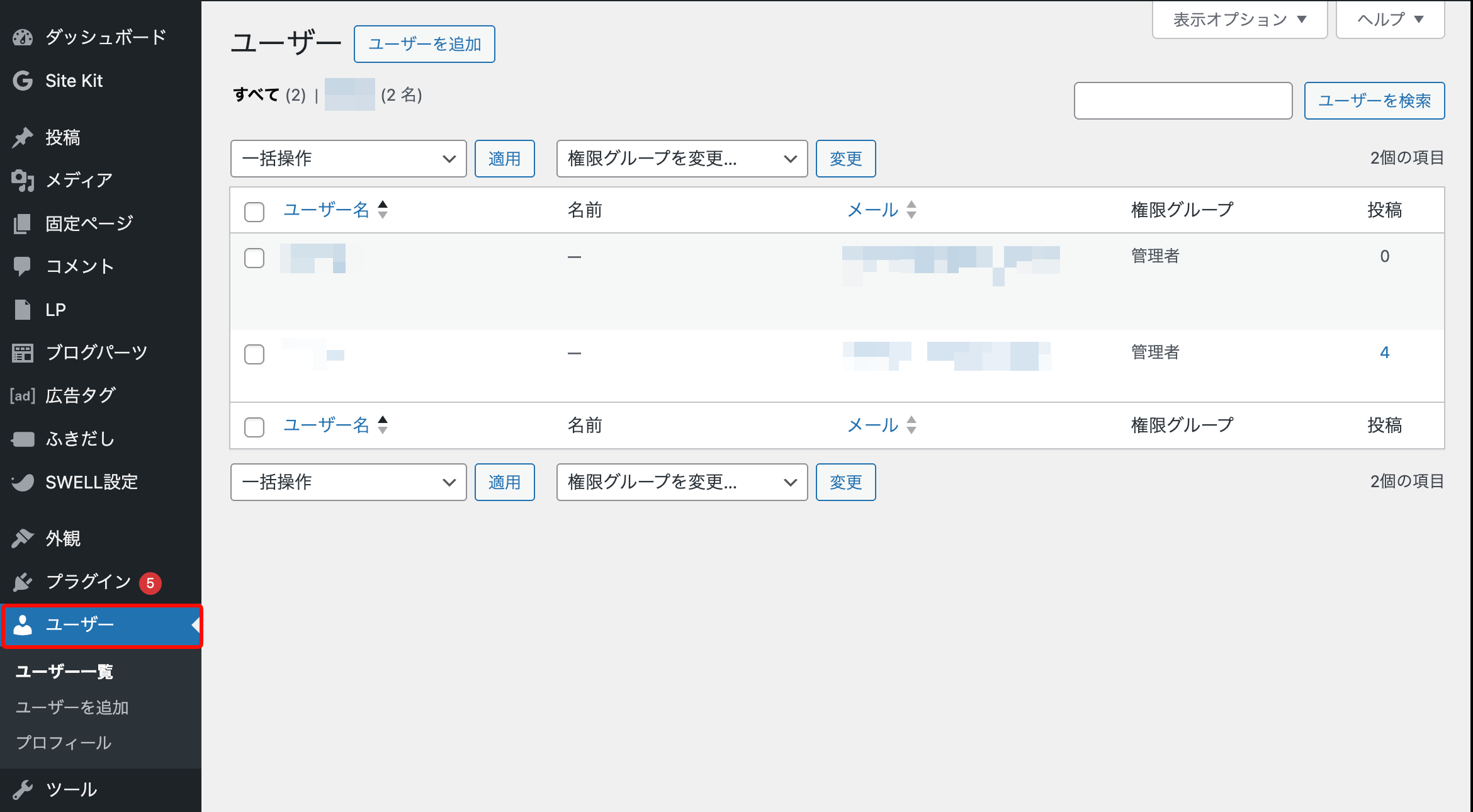Click sort arrows next to top ユーザー名 header
The height and width of the screenshot is (812, 1473).
383,210
